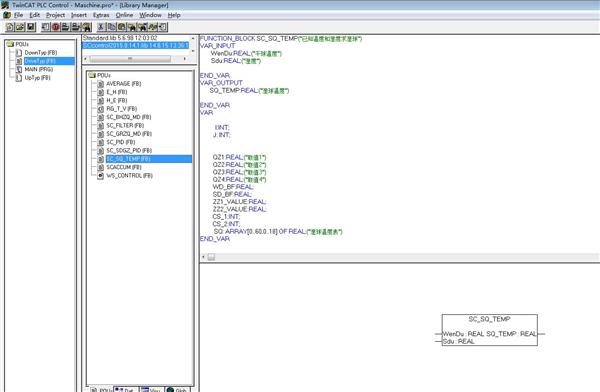Select E_H (FB) in the library tree
The width and height of the screenshot is (600, 392).
[117, 92]
